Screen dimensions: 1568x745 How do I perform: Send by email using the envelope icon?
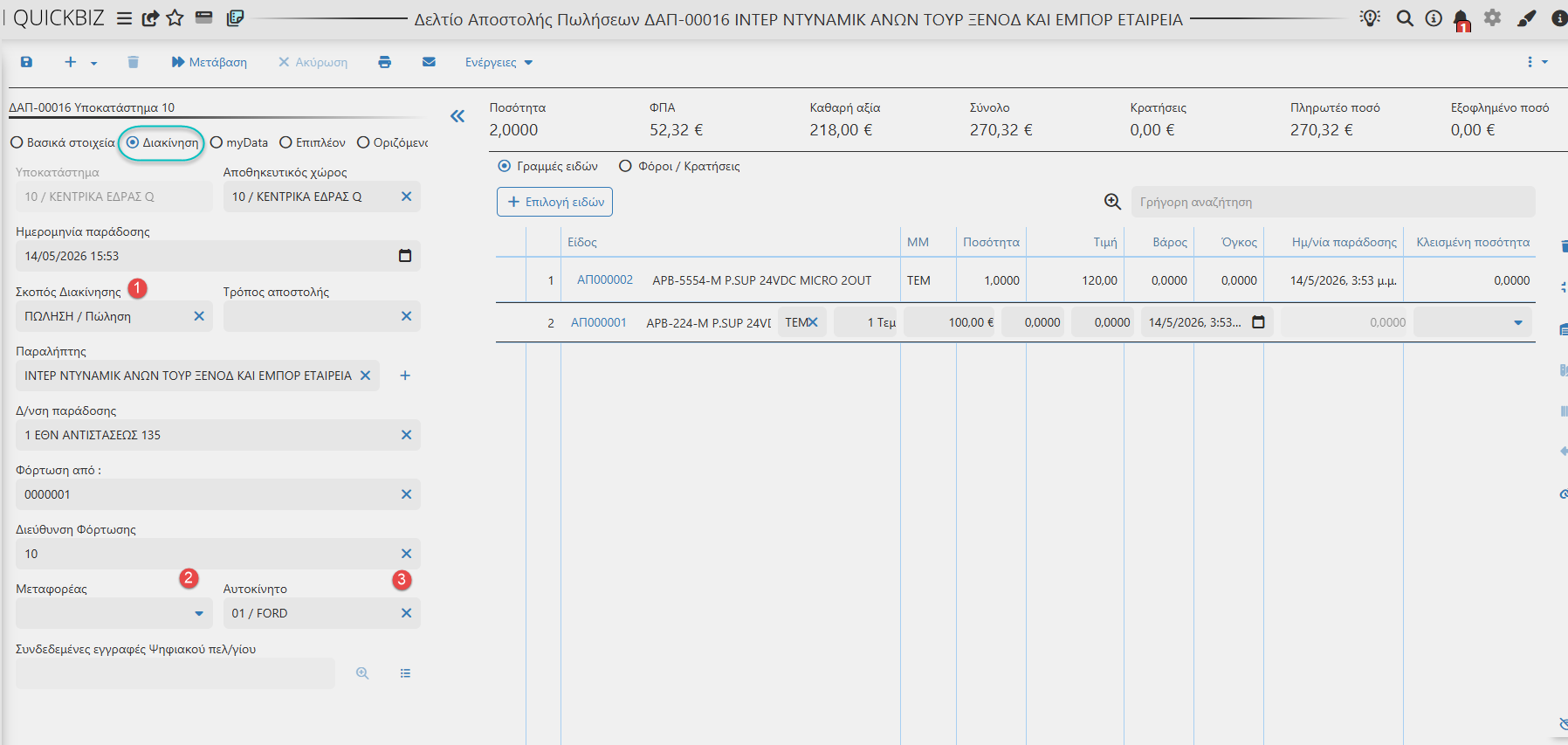(x=429, y=62)
